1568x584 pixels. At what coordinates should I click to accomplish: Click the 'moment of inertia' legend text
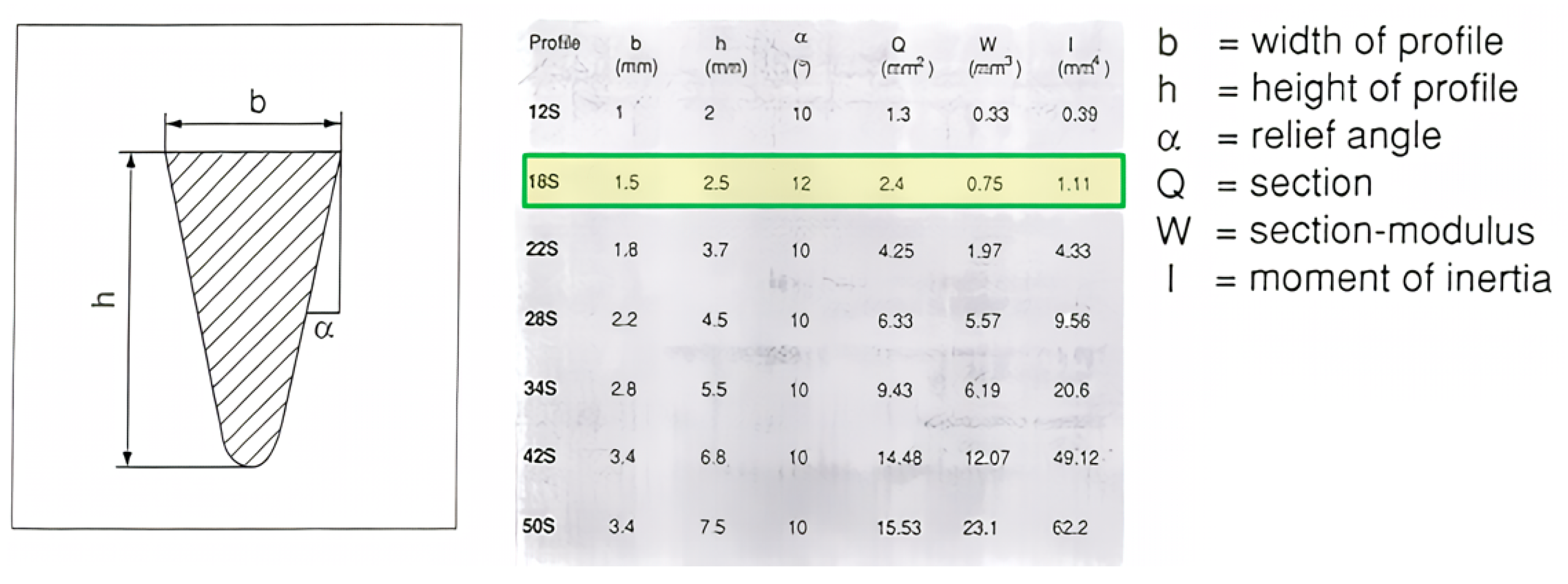(x=1400, y=279)
